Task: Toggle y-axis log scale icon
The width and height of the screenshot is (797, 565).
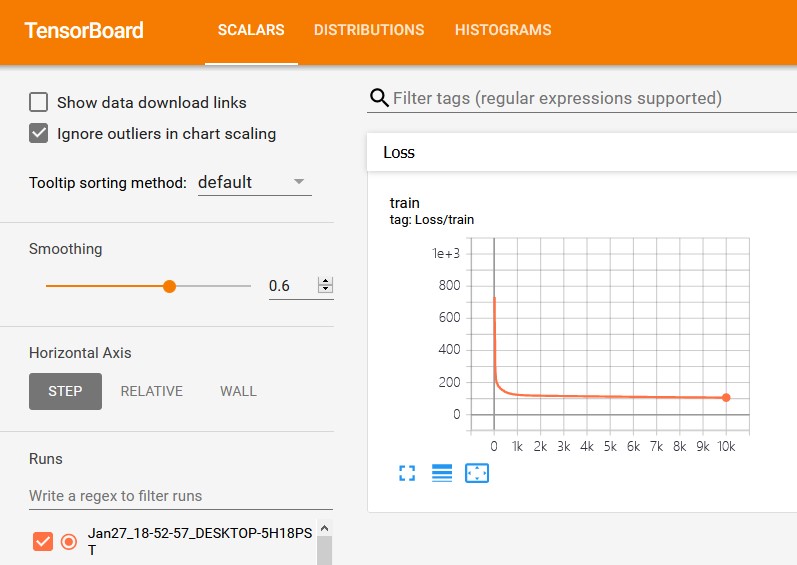Action: click(442, 473)
